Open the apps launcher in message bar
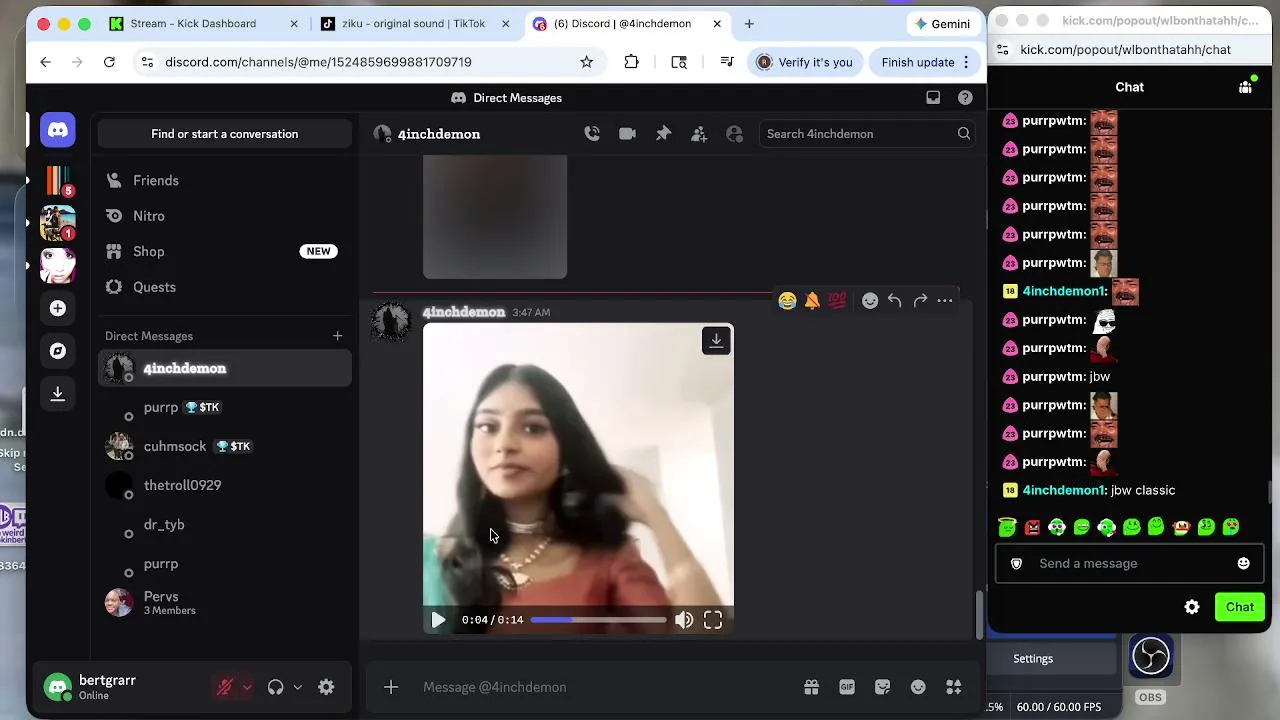 tap(954, 687)
